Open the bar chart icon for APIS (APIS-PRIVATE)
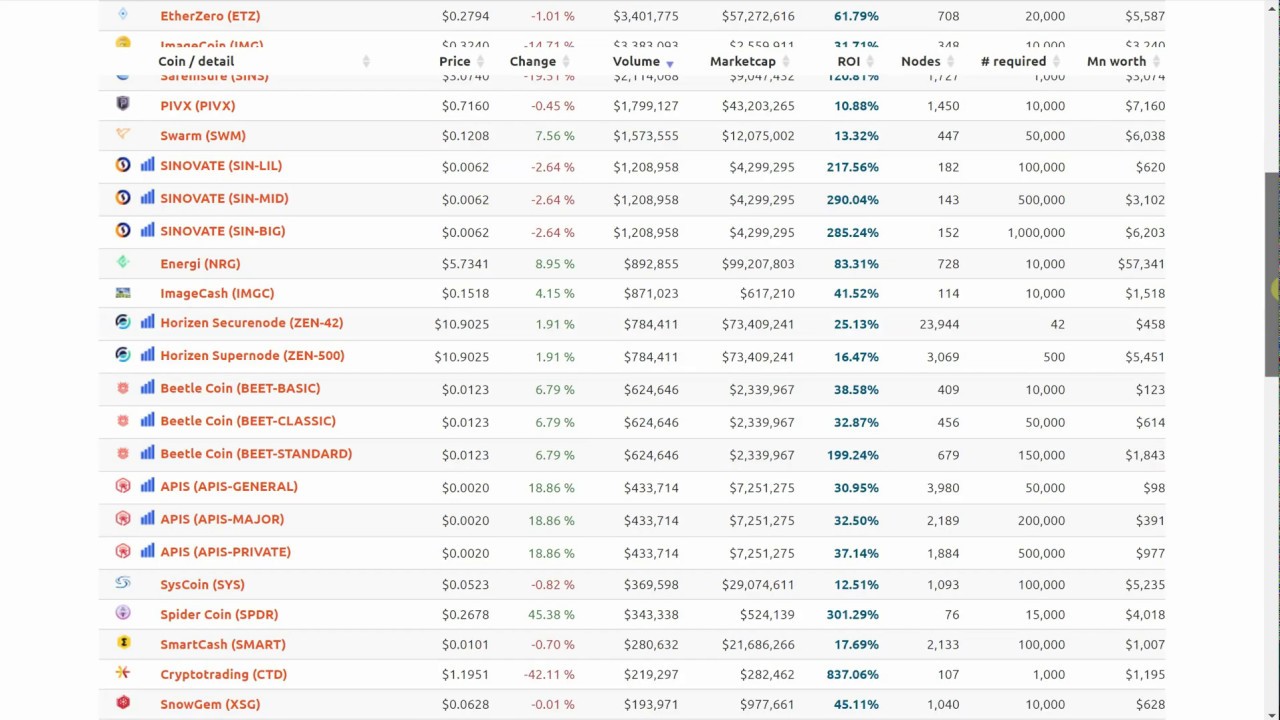 147,551
